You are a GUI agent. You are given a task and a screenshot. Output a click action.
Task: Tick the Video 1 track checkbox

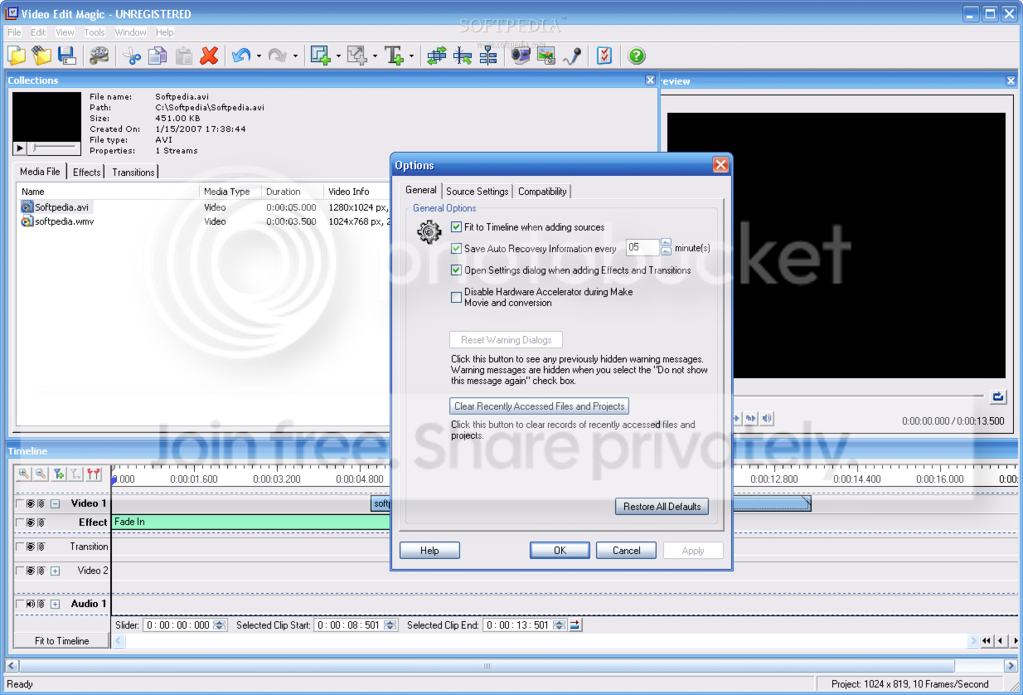pos(20,503)
